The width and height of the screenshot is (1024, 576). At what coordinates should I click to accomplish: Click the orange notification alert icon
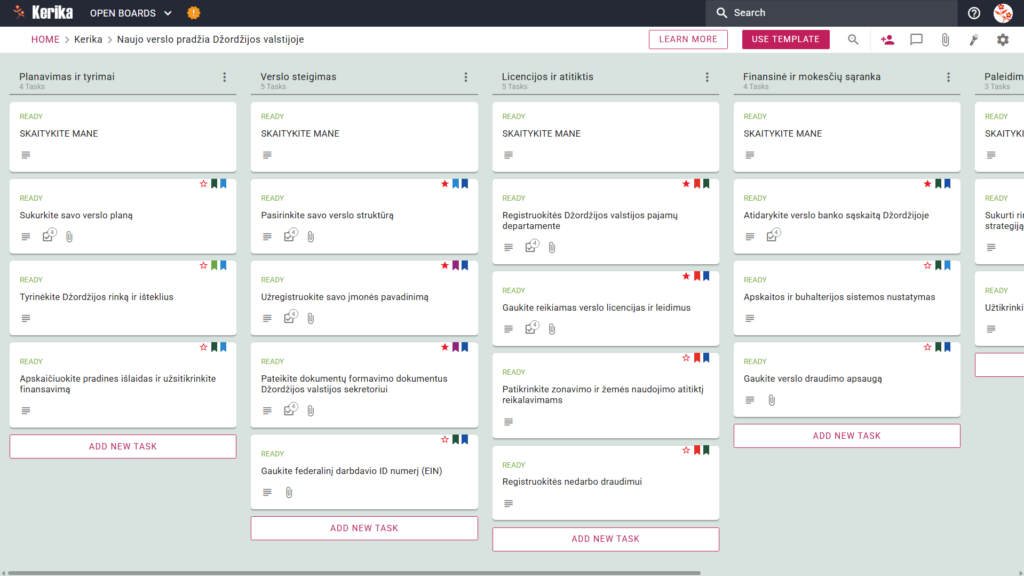pos(193,13)
